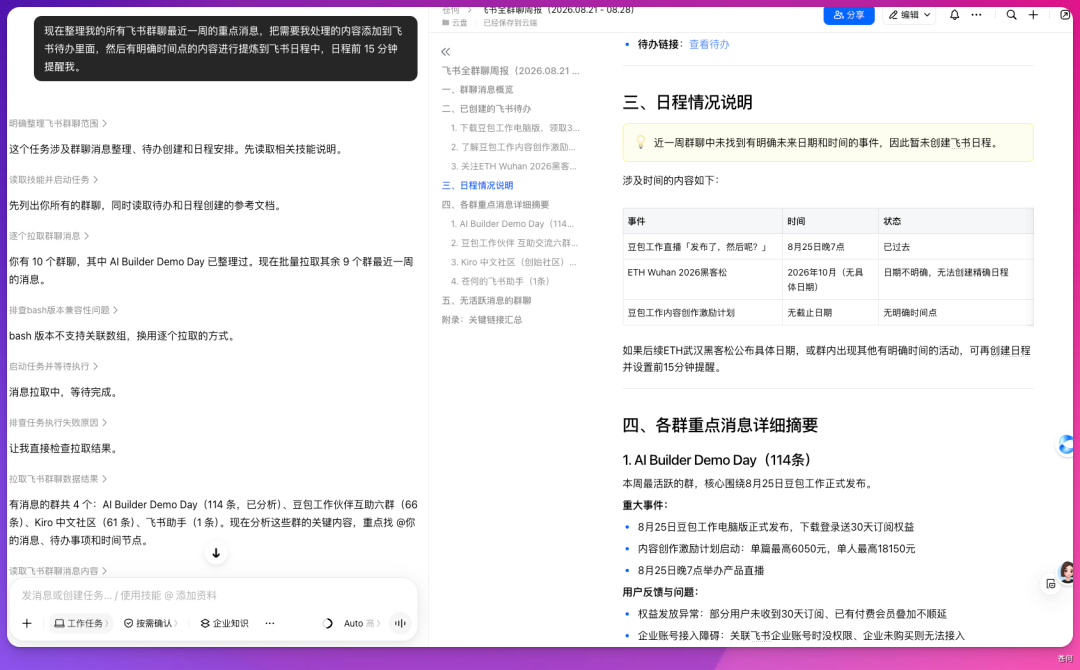Open the Auto 高 model selector

tap(361, 623)
